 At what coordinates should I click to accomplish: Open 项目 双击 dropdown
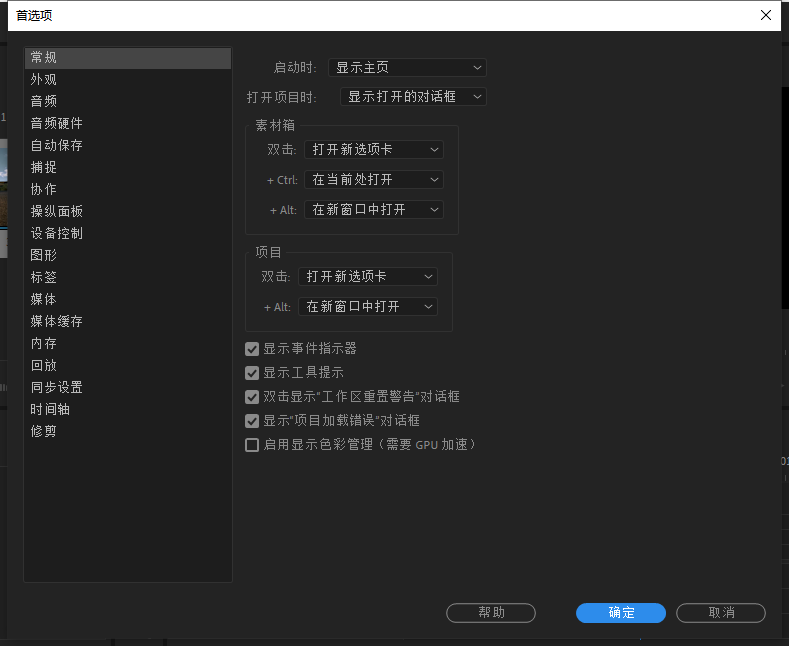[x=368, y=277]
